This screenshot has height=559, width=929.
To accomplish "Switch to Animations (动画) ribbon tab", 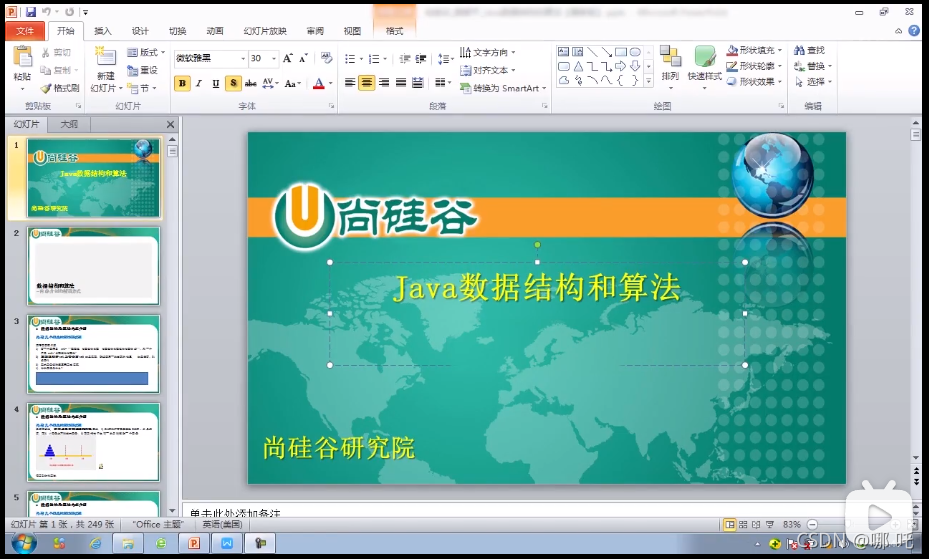I will pyautogui.click(x=214, y=31).
